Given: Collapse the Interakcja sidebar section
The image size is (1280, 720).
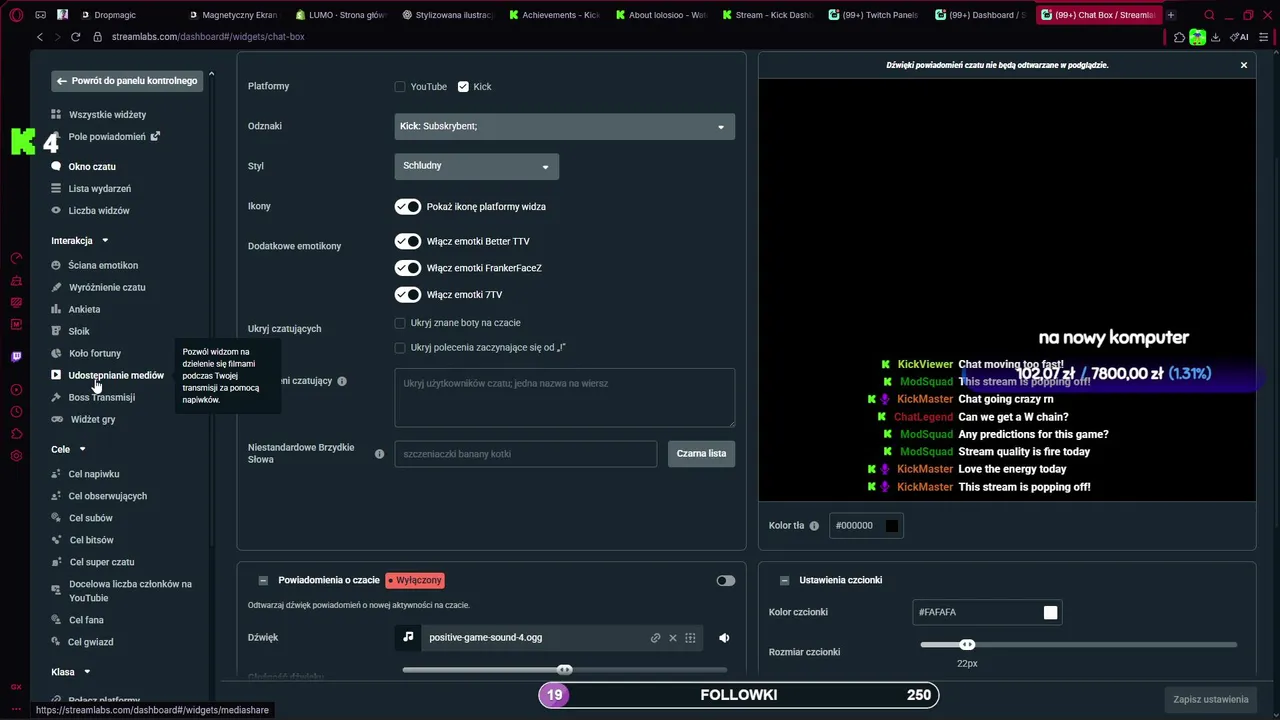Looking at the screenshot, I should 105,241.
